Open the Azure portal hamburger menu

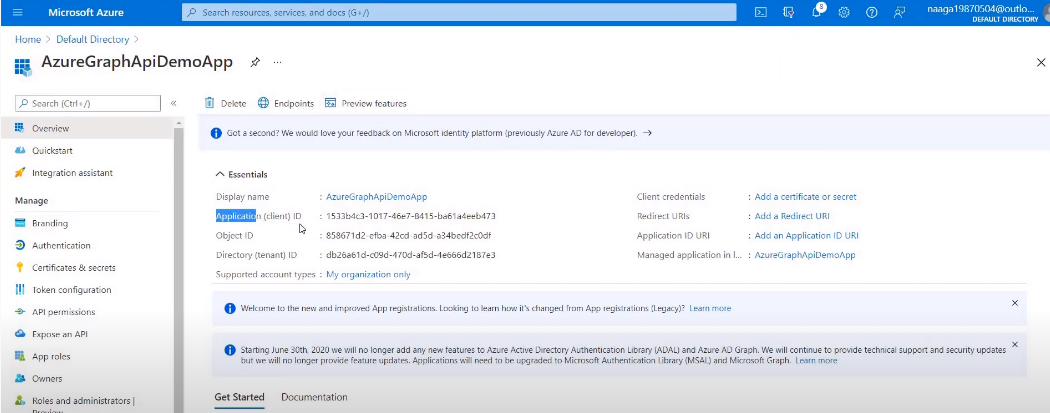tap(17, 12)
